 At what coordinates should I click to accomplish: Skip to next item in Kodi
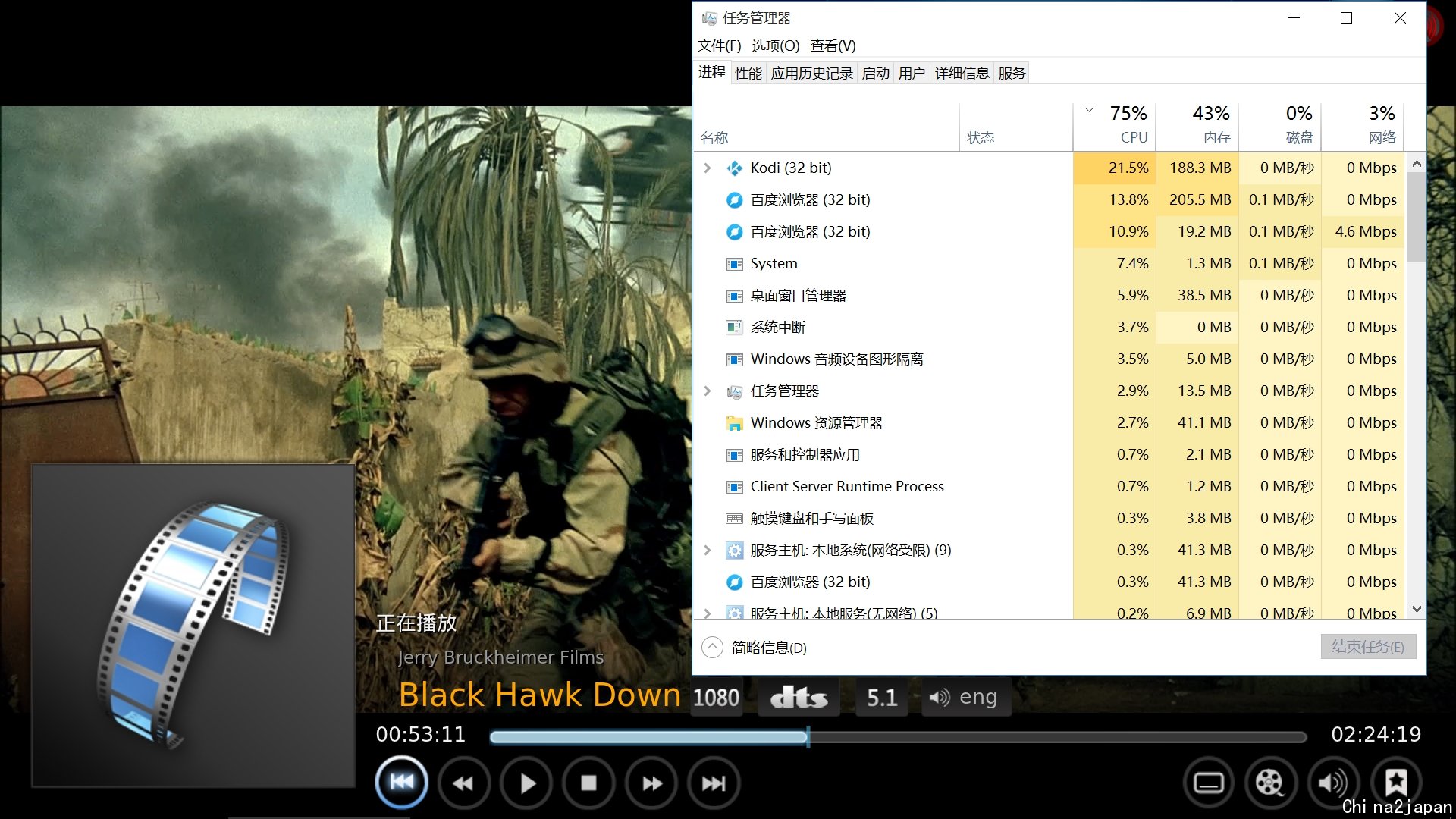click(714, 783)
